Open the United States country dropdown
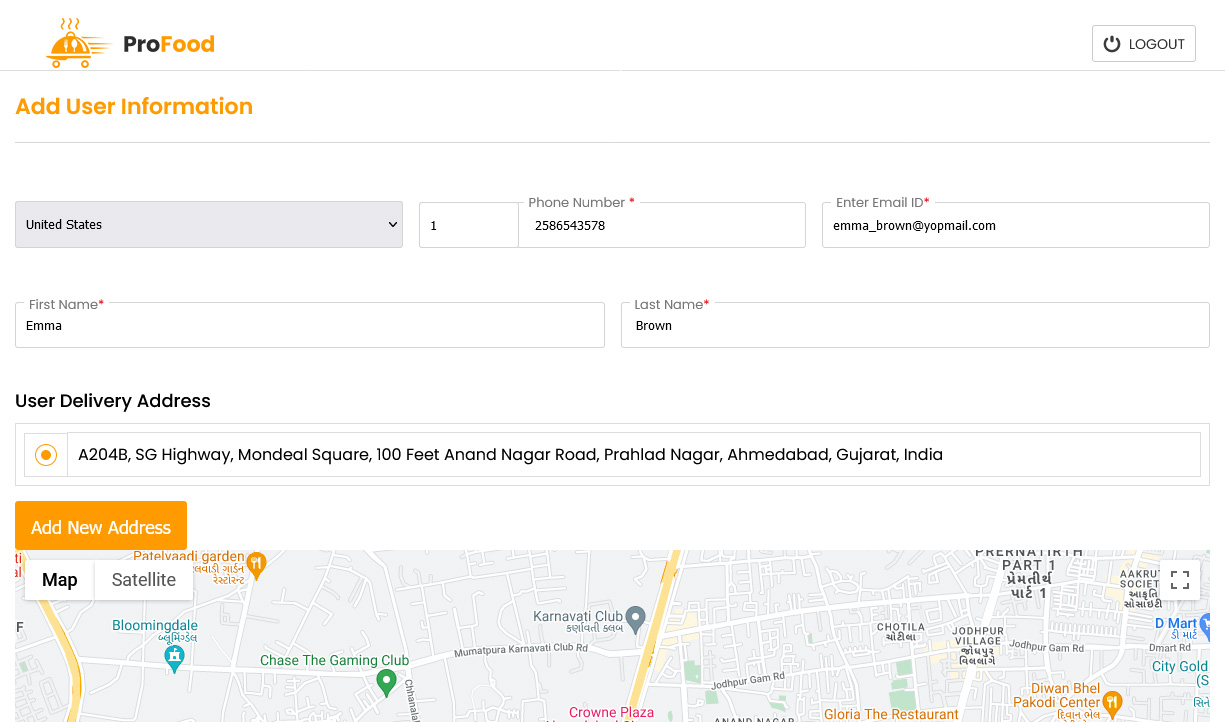Viewport: 1225px width, 722px height. tap(209, 225)
